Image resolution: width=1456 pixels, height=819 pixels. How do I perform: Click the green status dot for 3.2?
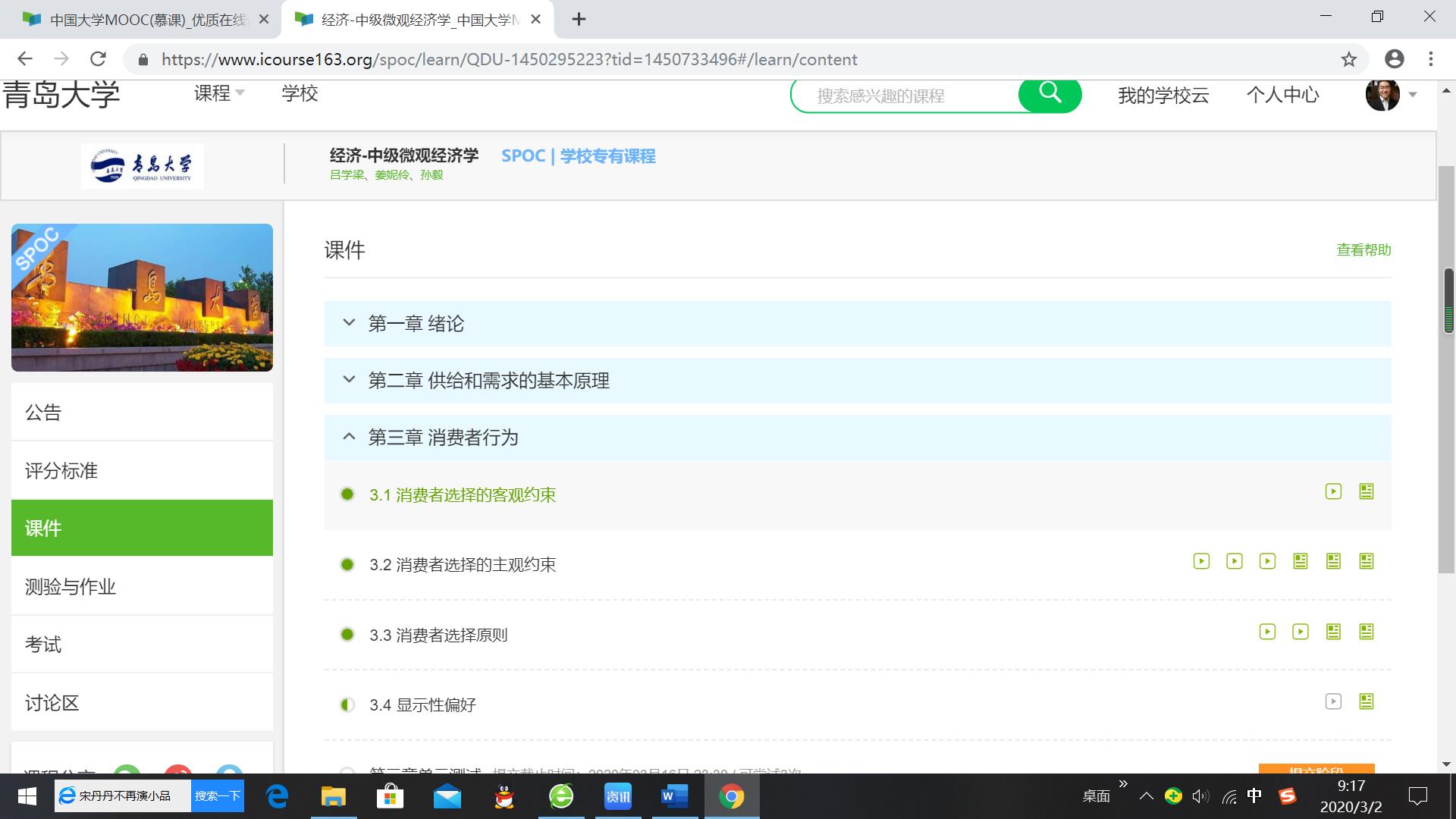pos(347,564)
